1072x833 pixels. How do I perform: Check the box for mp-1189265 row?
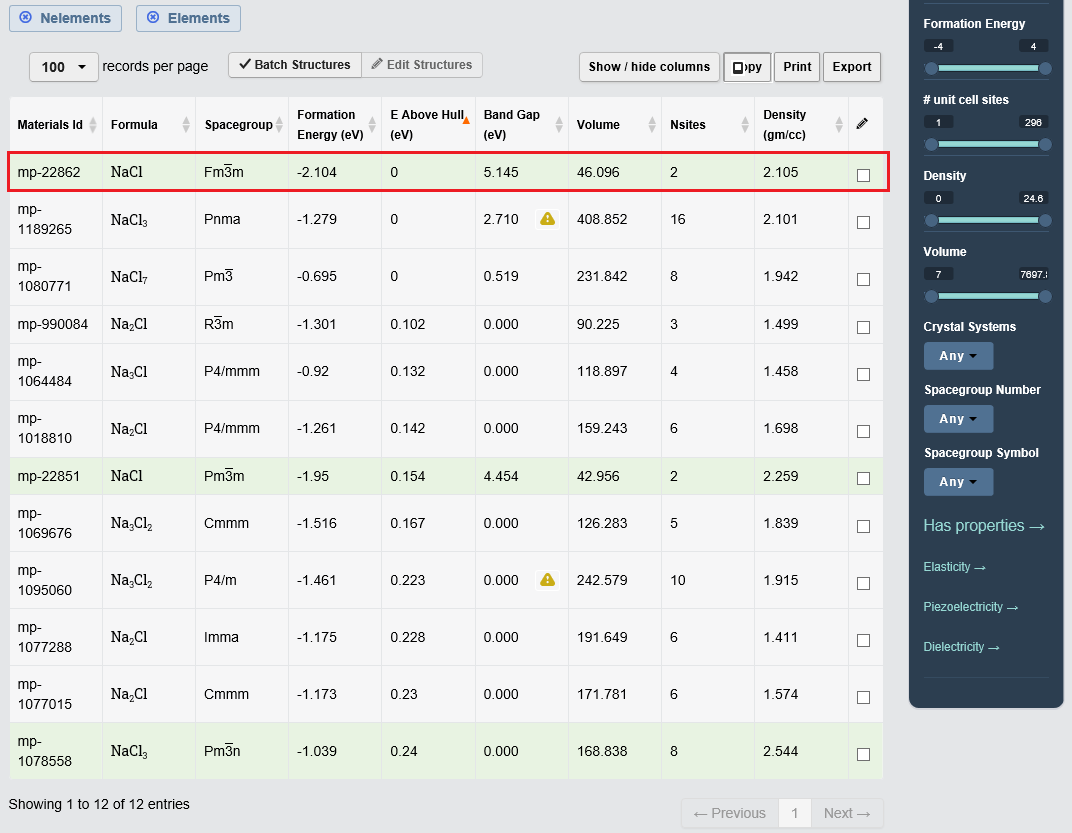(863, 222)
